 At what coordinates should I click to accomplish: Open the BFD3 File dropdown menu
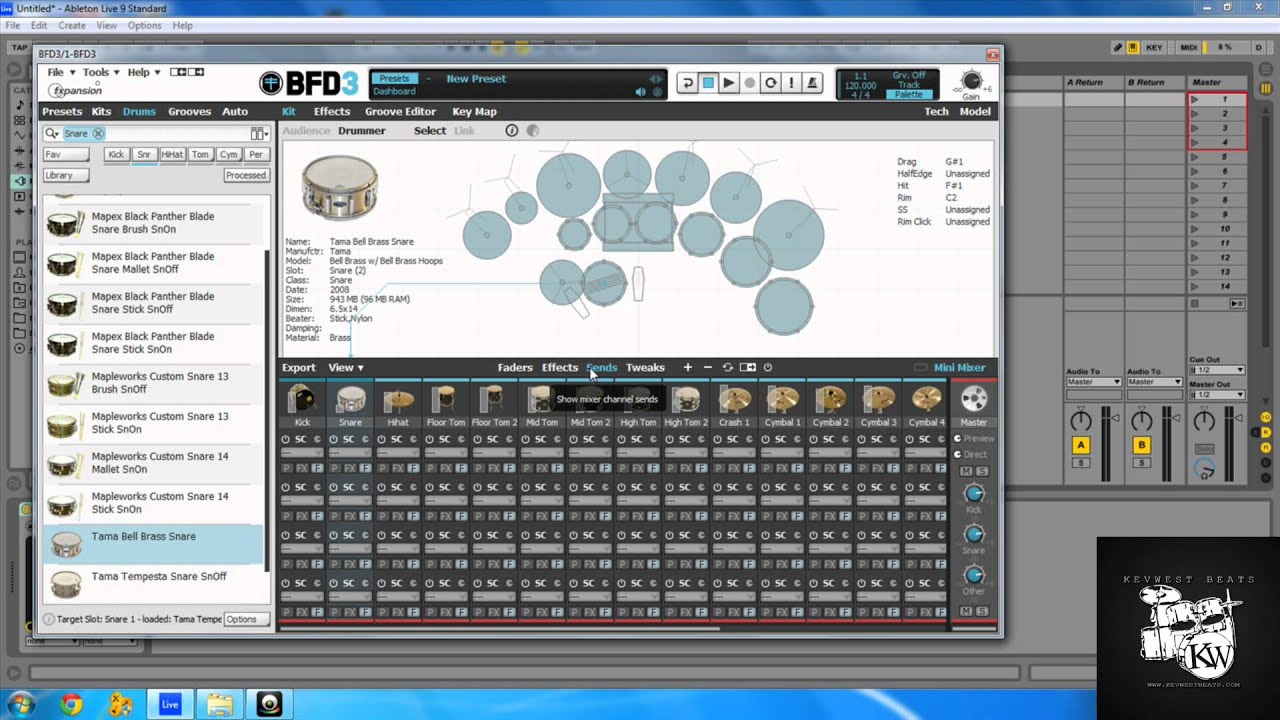[60, 72]
